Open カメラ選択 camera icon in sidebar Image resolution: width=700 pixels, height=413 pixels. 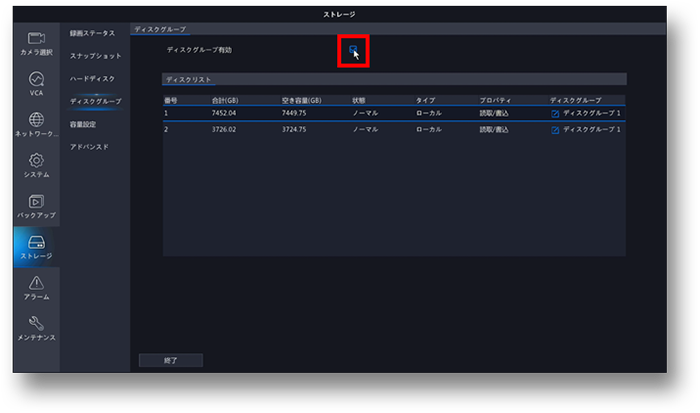tap(36, 38)
